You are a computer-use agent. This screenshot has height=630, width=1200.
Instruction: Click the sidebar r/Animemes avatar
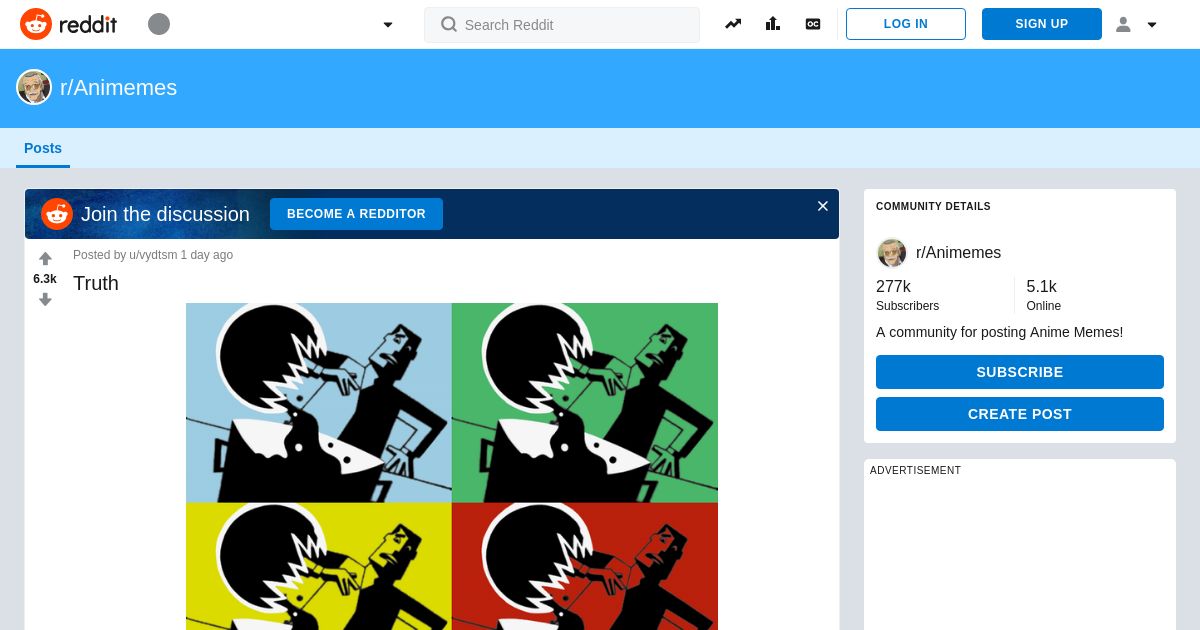892,253
